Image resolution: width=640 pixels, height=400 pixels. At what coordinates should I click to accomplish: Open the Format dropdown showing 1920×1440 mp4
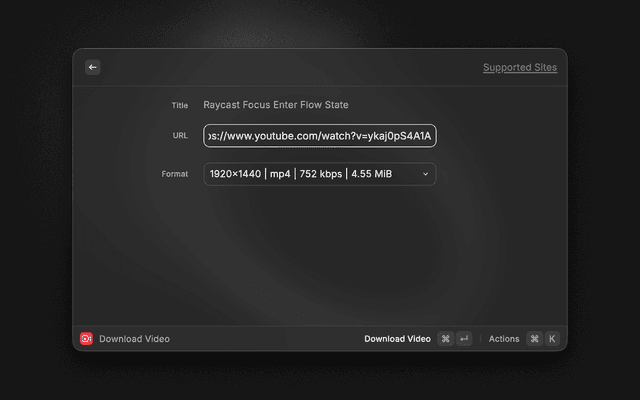point(310,174)
